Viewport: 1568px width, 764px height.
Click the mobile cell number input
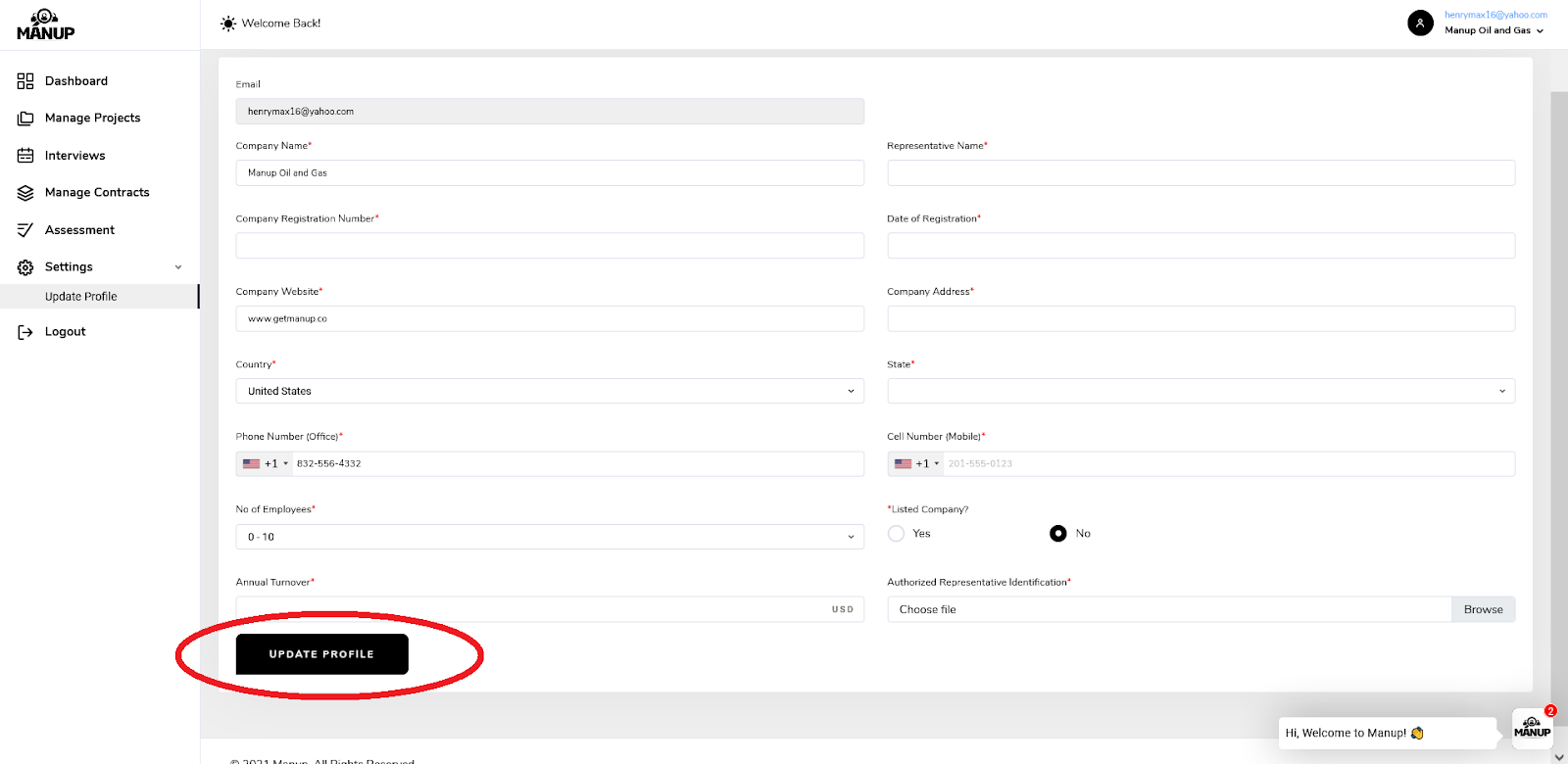[1230, 464]
